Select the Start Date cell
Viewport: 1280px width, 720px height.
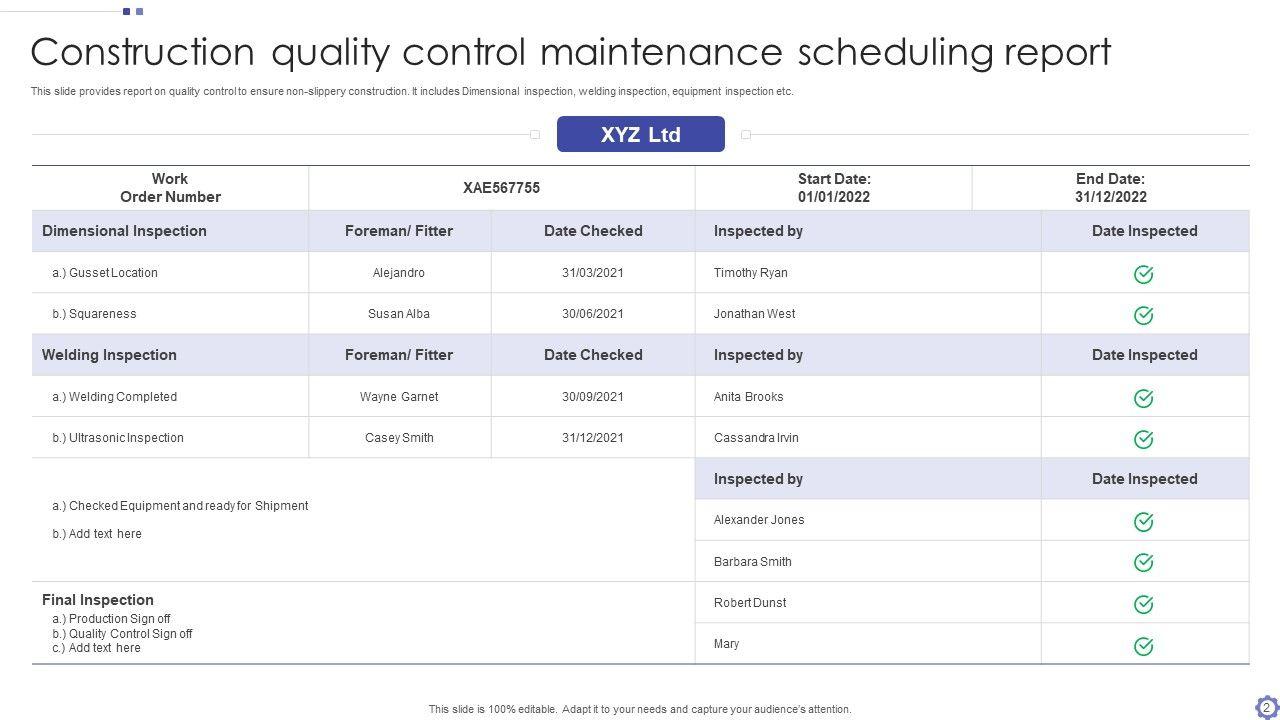833,188
